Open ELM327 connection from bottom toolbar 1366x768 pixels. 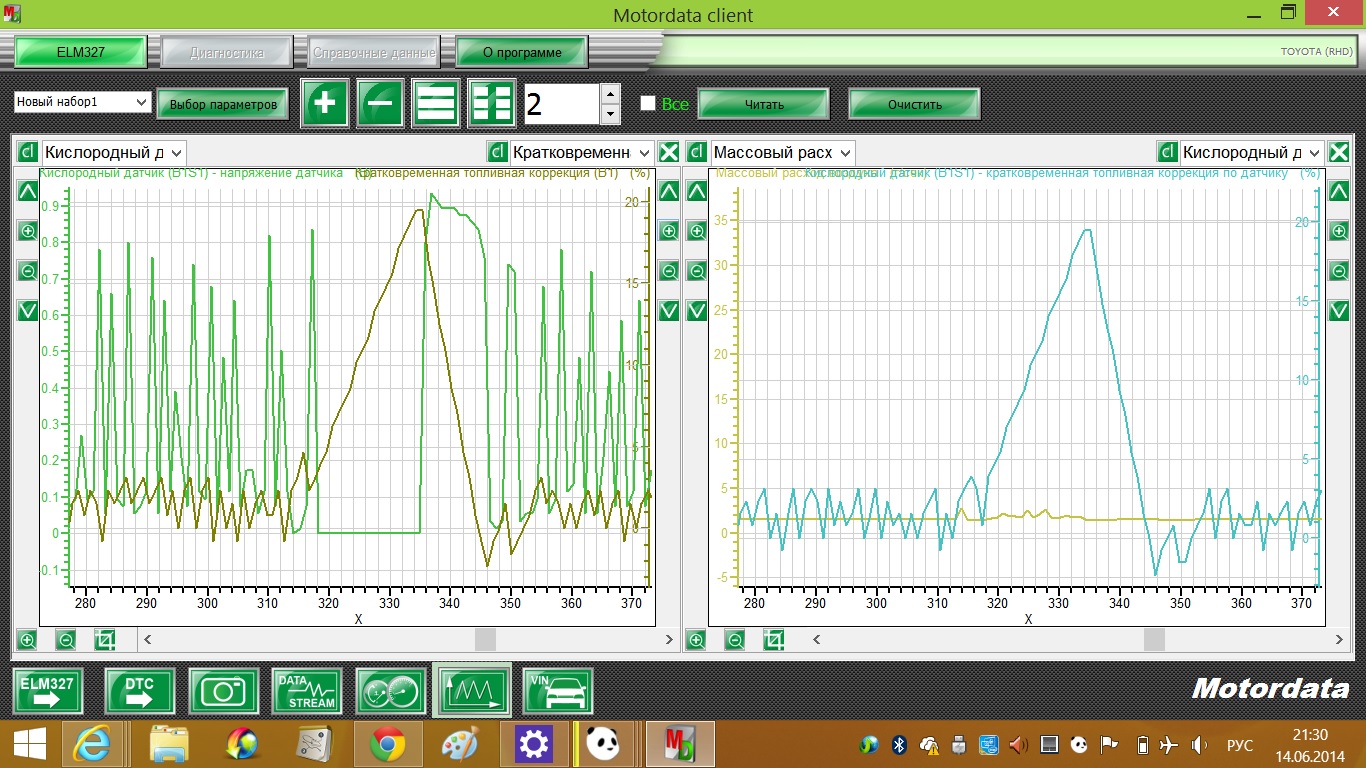click(x=48, y=692)
